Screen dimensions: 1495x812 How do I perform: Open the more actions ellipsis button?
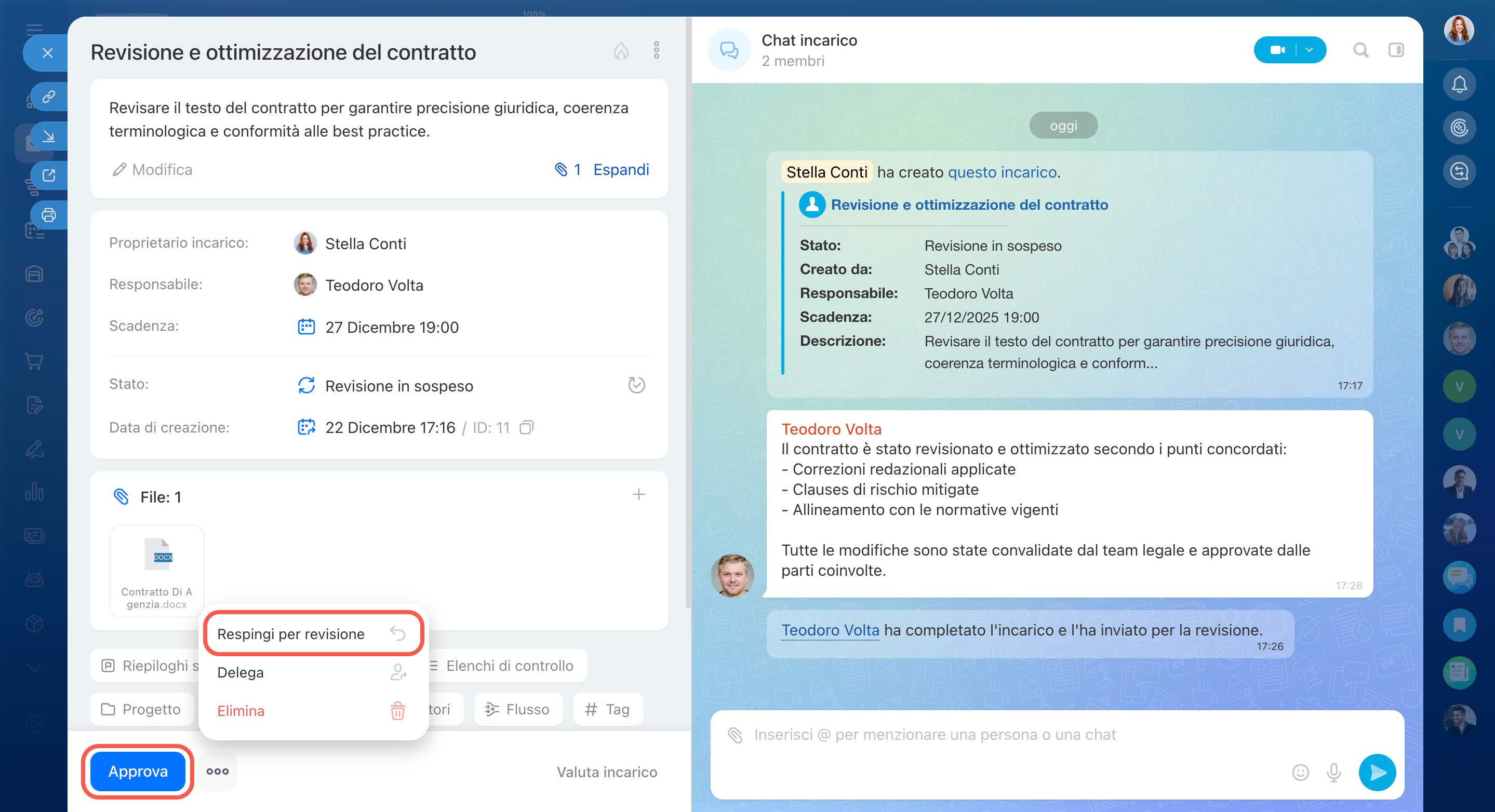[218, 772]
